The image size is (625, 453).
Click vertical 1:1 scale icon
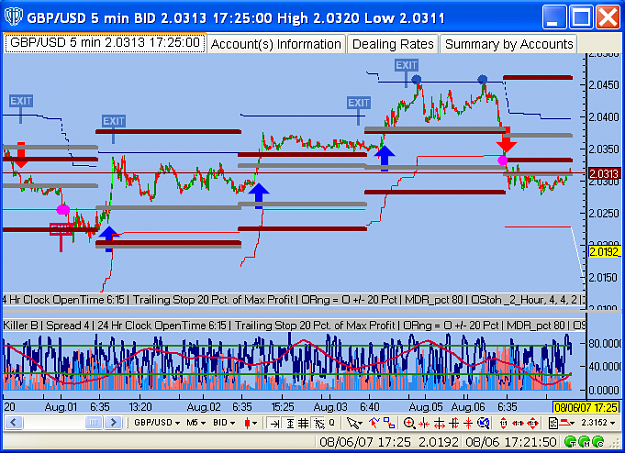coord(503,423)
